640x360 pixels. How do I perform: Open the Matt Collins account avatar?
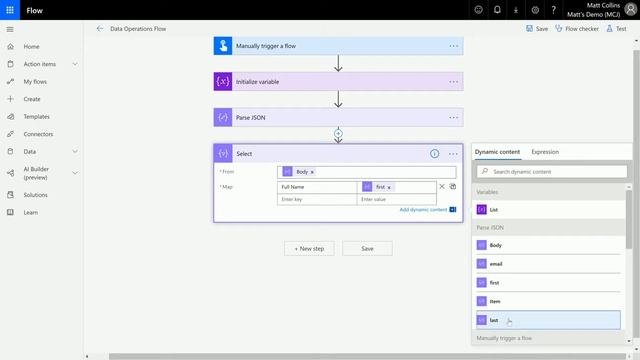(631, 10)
